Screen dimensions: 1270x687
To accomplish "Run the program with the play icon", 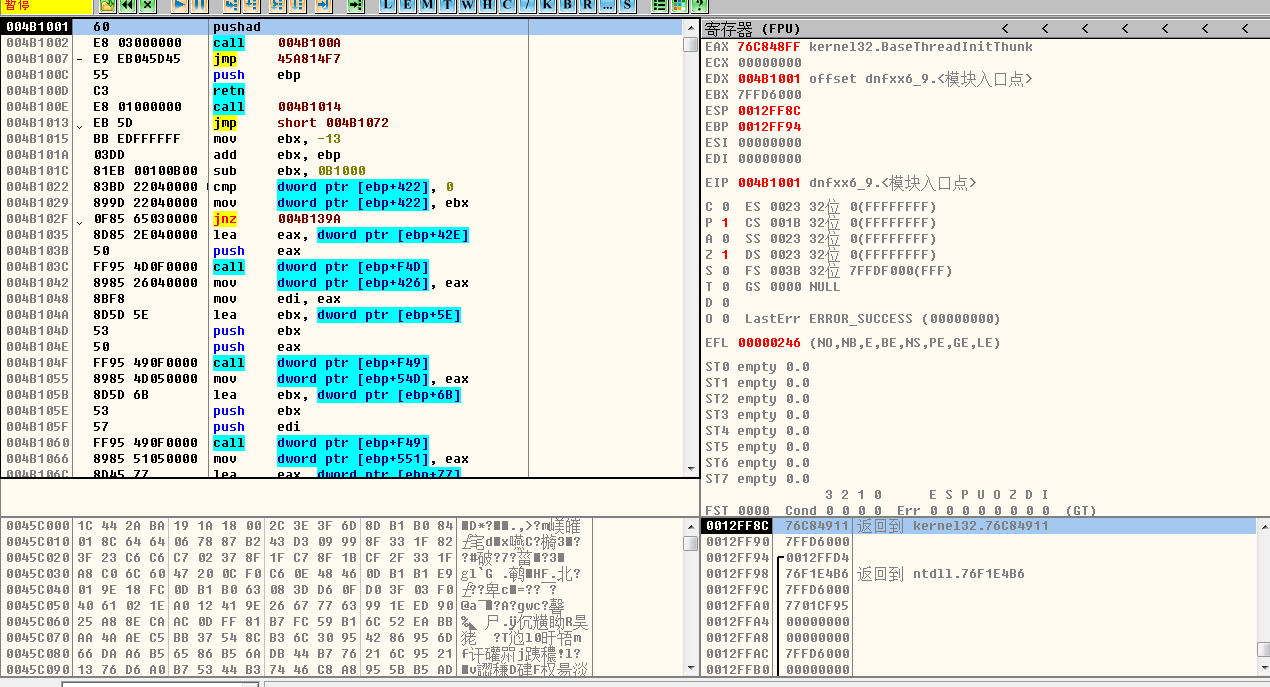I will [x=179, y=5].
